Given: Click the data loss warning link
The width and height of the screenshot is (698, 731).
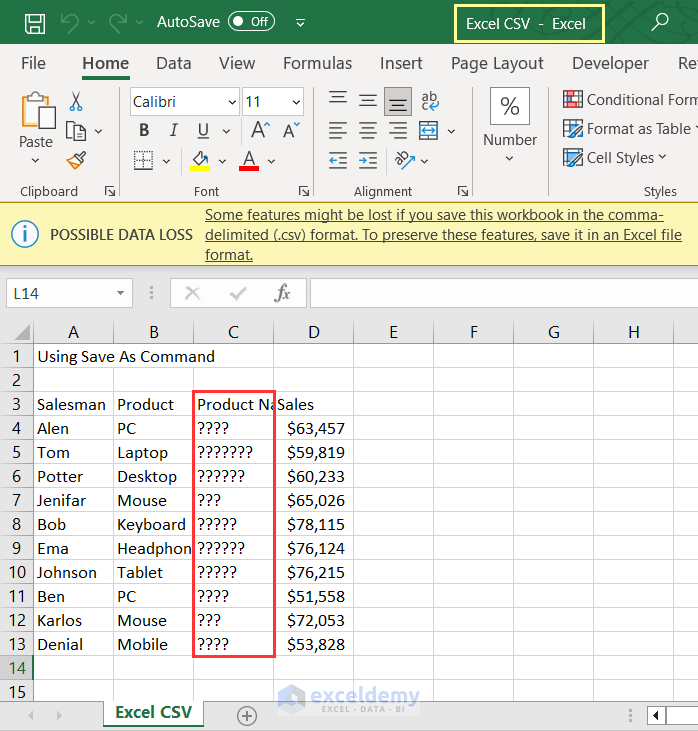Looking at the screenshot, I should tap(443, 235).
